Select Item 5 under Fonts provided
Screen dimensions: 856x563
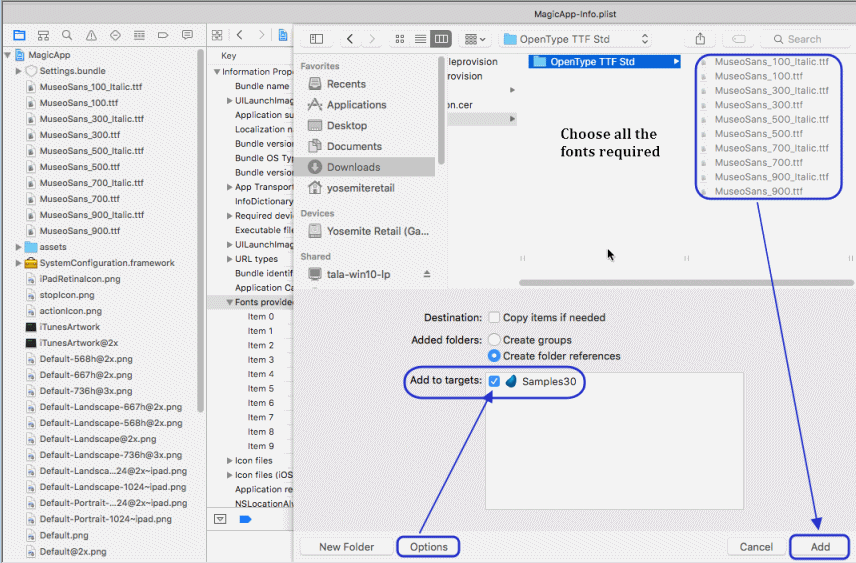tap(260, 388)
